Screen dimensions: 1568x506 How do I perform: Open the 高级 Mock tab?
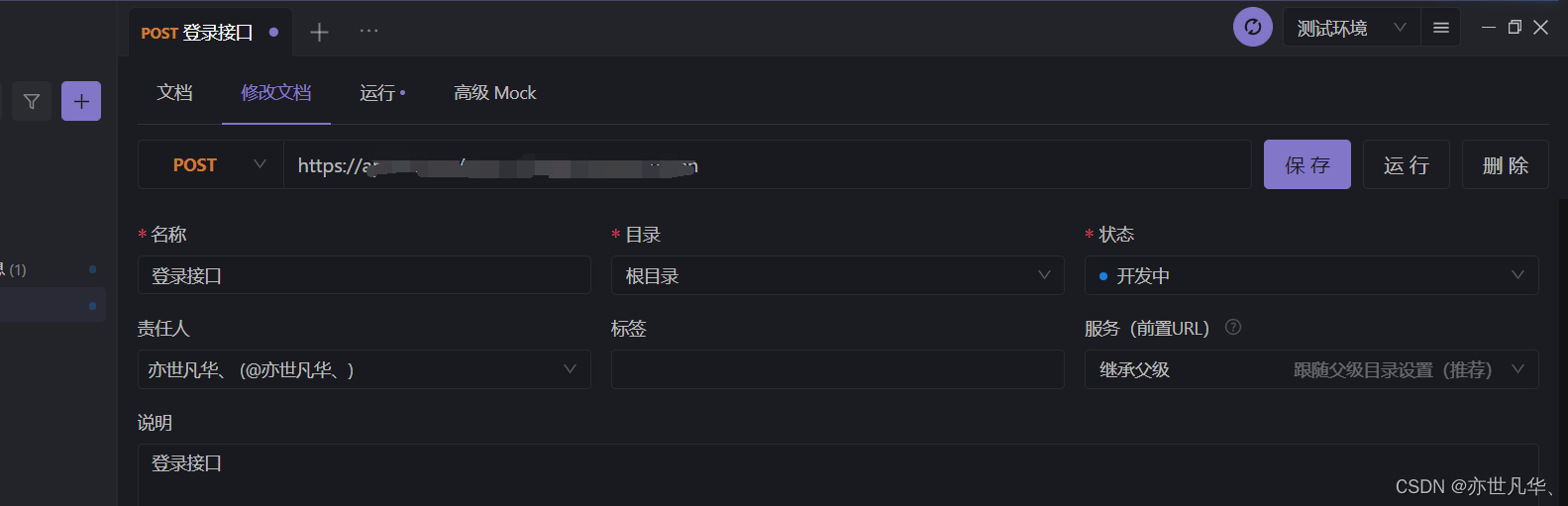pyautogui.click(x=494, y=93)
